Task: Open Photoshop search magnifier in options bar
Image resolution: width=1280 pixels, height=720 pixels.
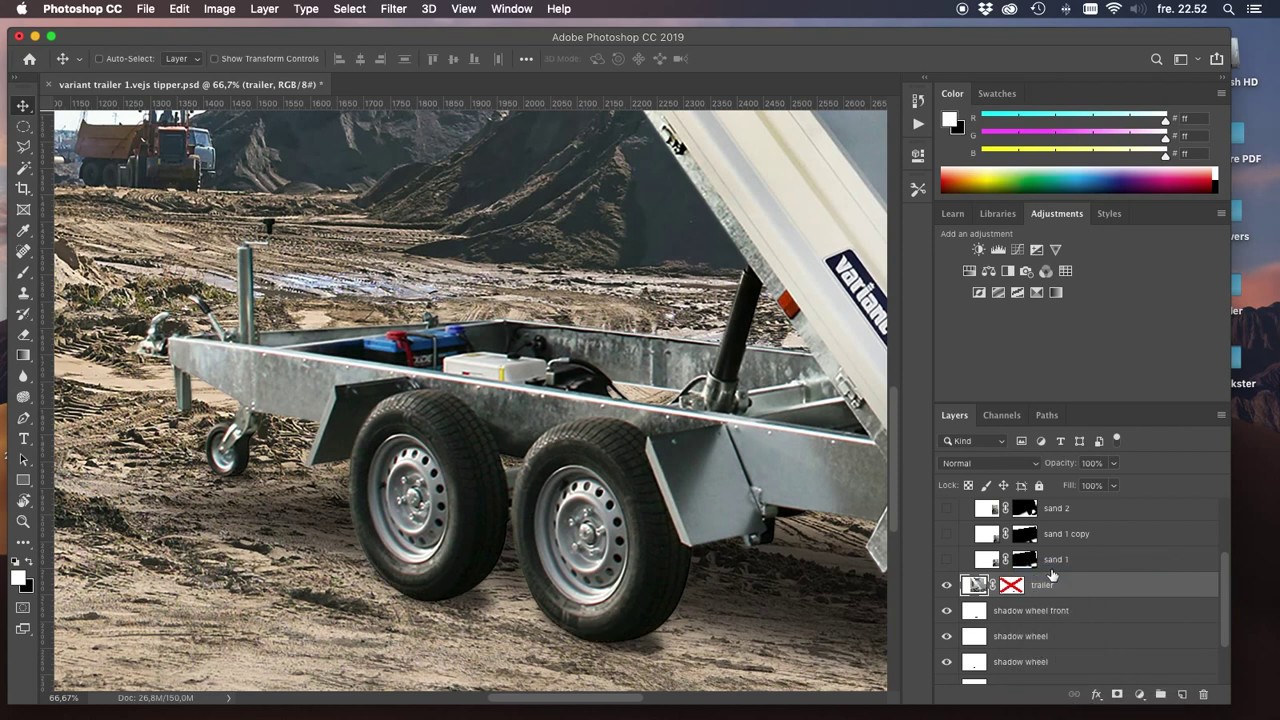Action: [1157, 59]
